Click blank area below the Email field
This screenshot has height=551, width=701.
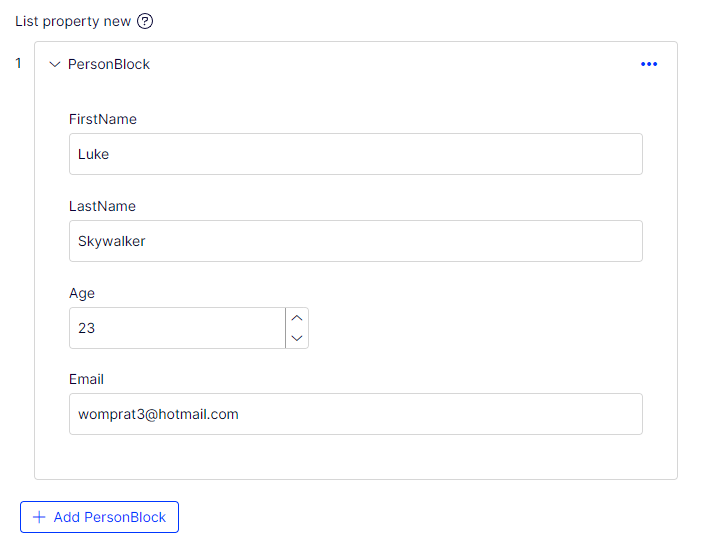355,456
